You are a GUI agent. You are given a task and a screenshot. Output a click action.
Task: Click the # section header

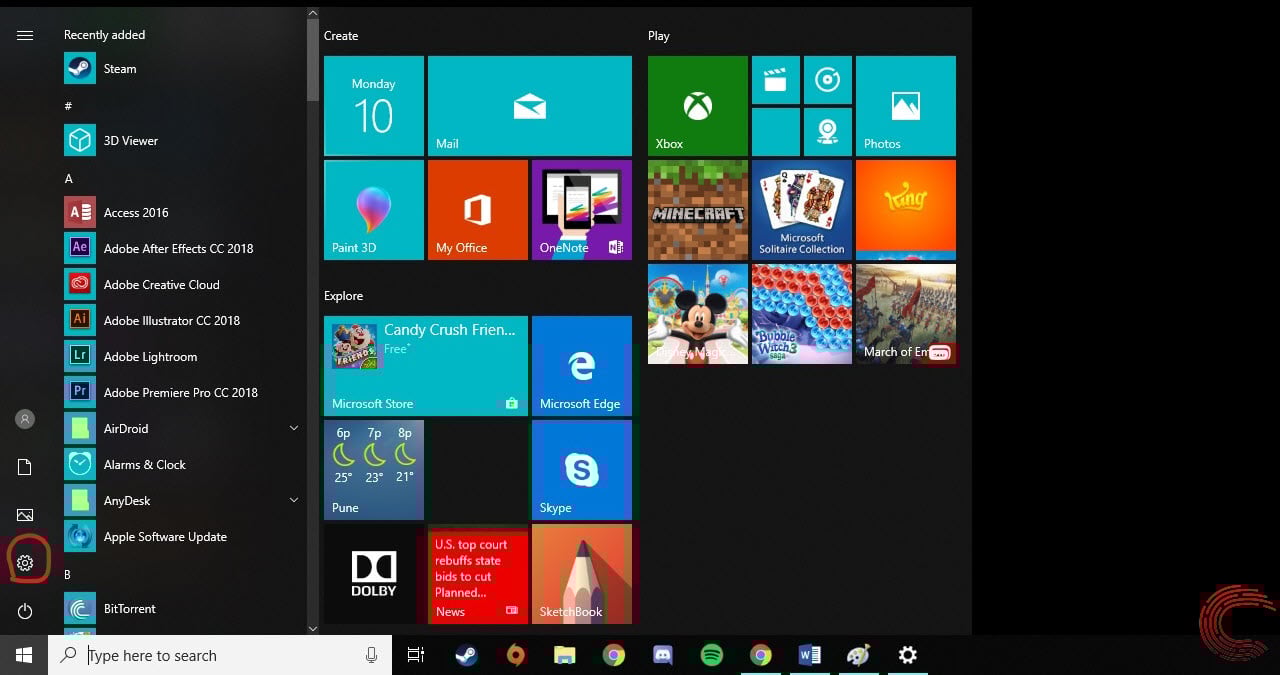pos(68,106)
